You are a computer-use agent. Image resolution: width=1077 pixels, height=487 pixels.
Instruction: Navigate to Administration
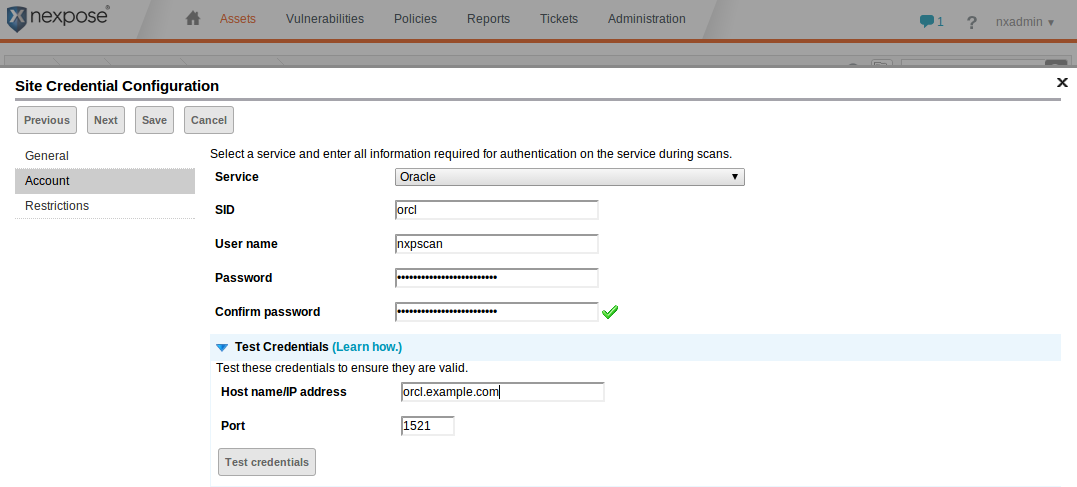(x=646, y=19)
